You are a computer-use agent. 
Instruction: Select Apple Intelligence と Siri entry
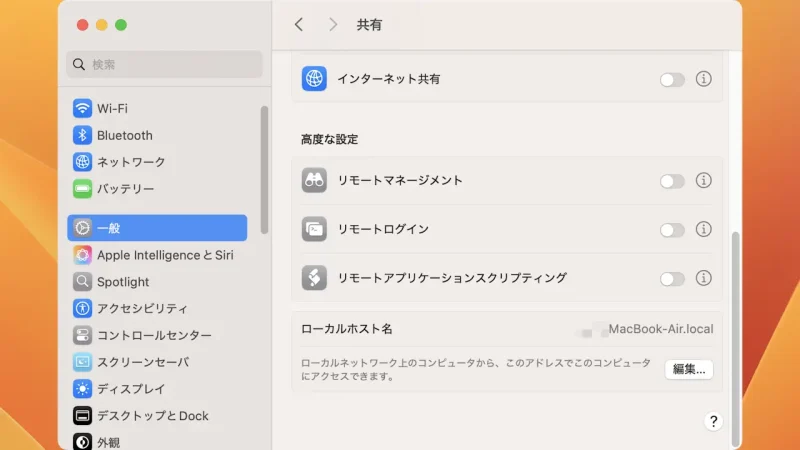pos(157,255)
